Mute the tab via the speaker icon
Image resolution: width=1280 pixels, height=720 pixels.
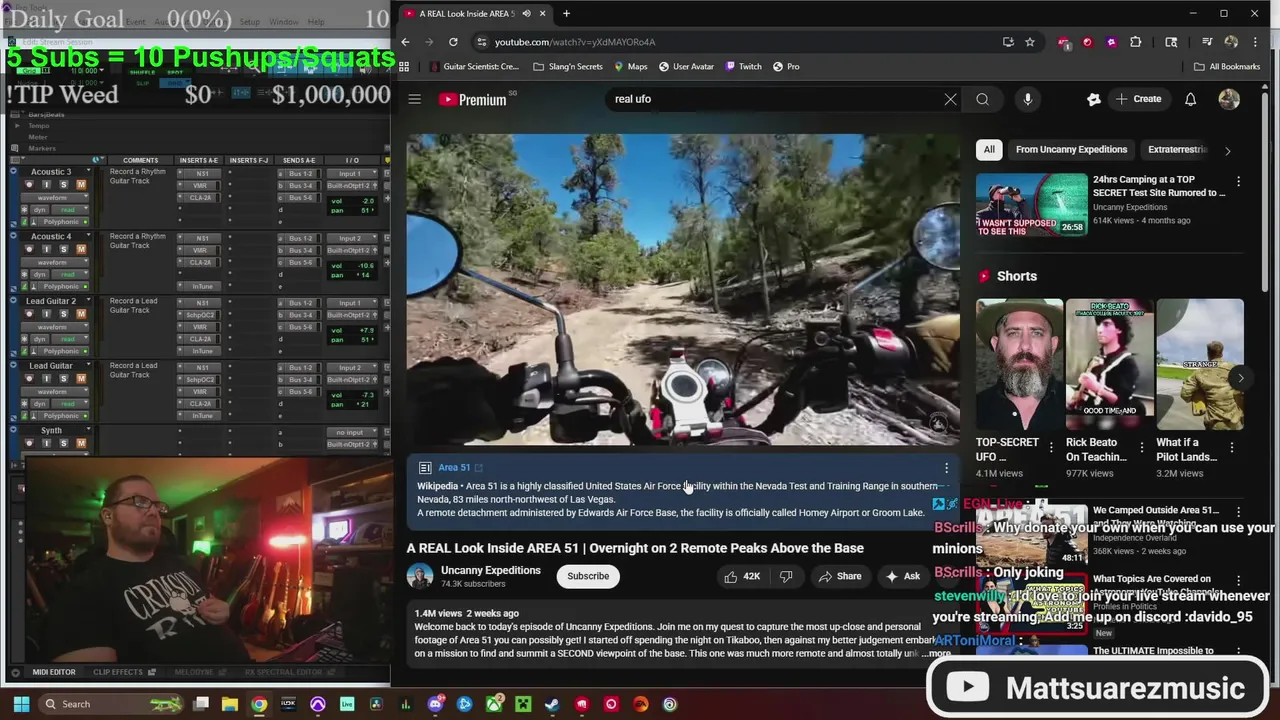526,13
